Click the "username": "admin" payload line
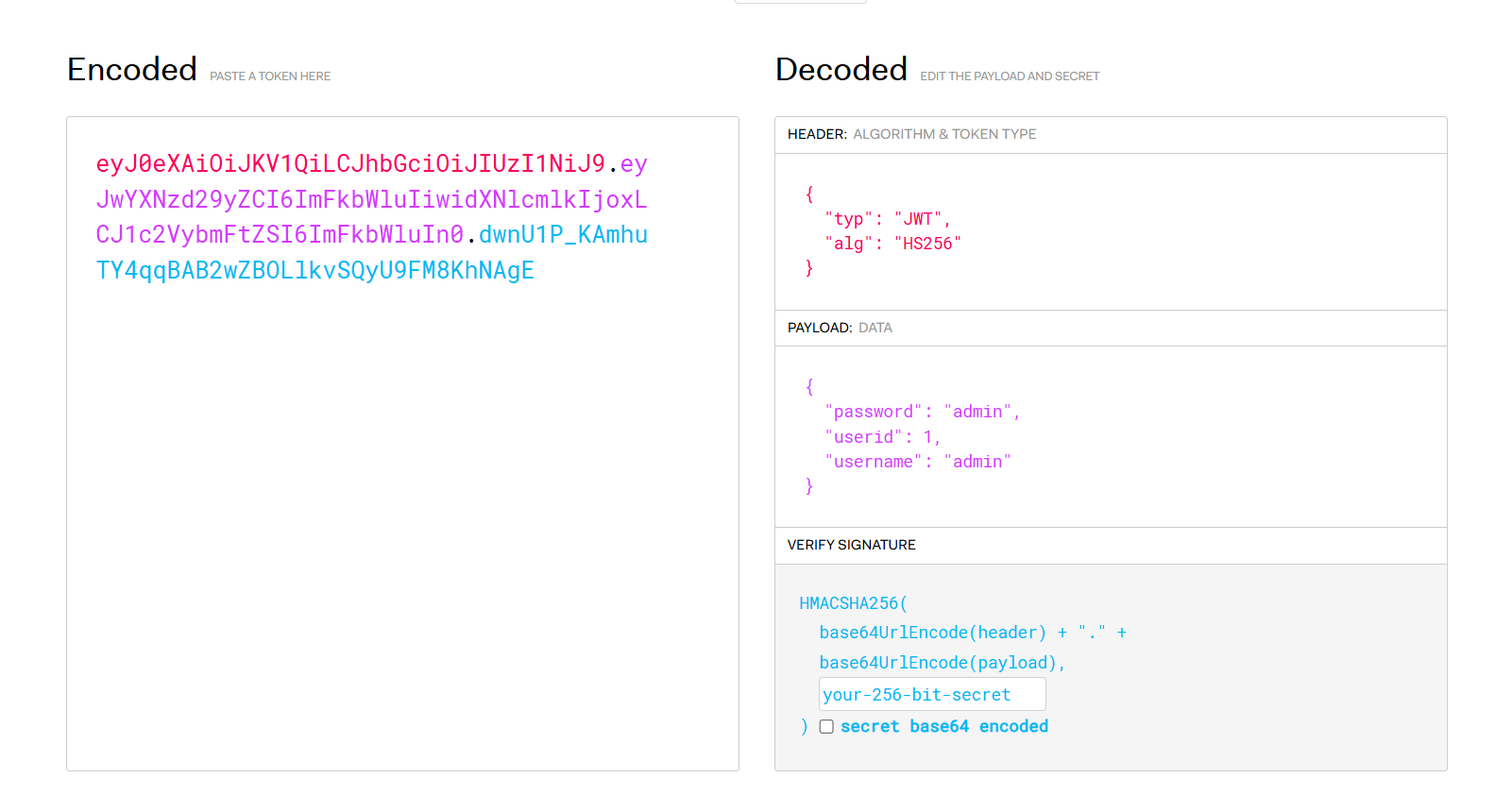This screenshot has height=795, width=1512. (x=917, y=462)
